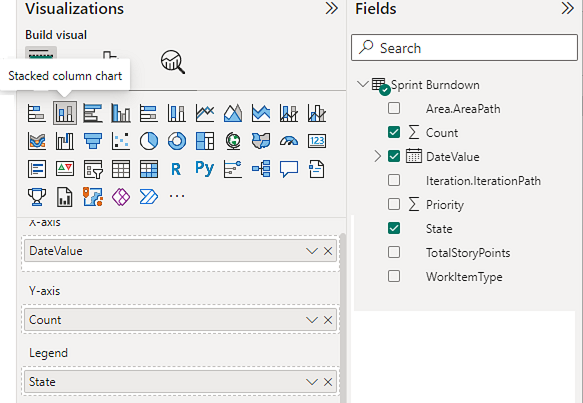Select the stacked area chart visual
Image resolution: width=583 pixels, height=403 pixels.
click(x=261, y=113)
